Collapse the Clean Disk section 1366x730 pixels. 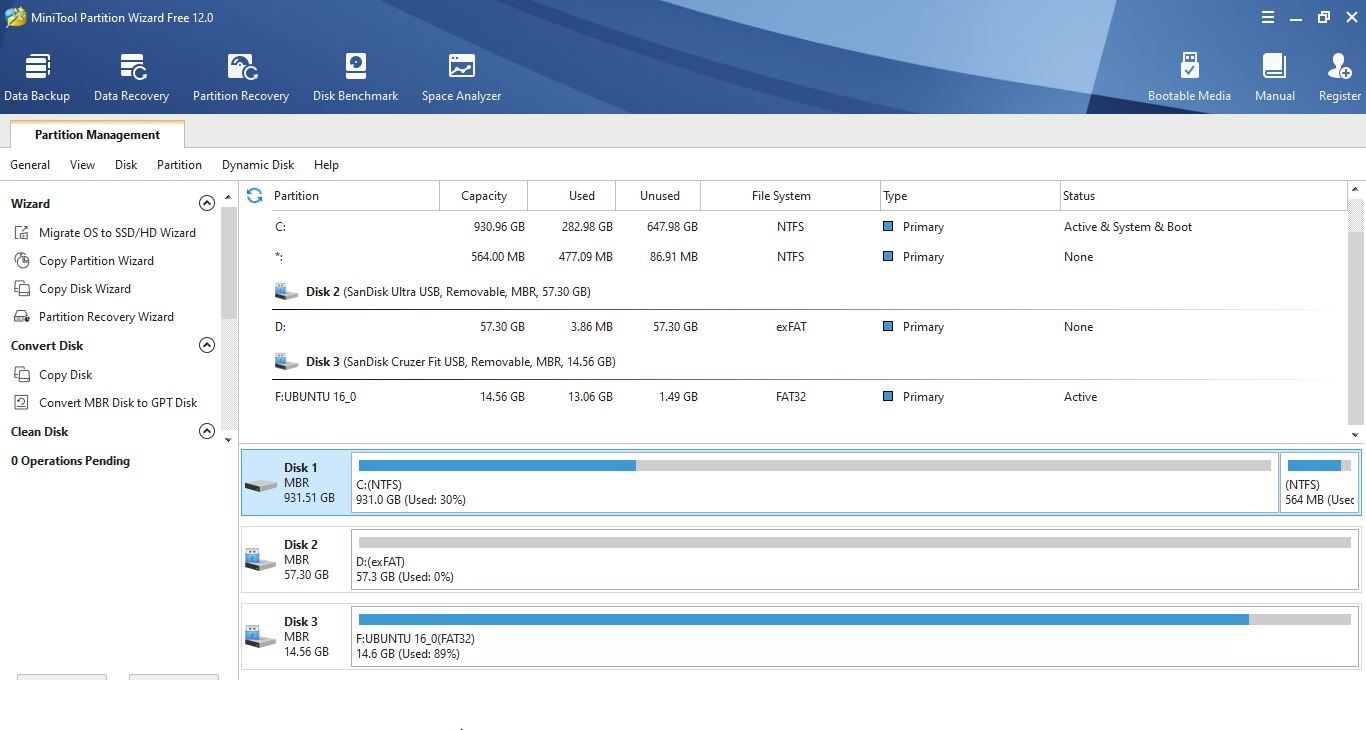(x=207, y=431)
